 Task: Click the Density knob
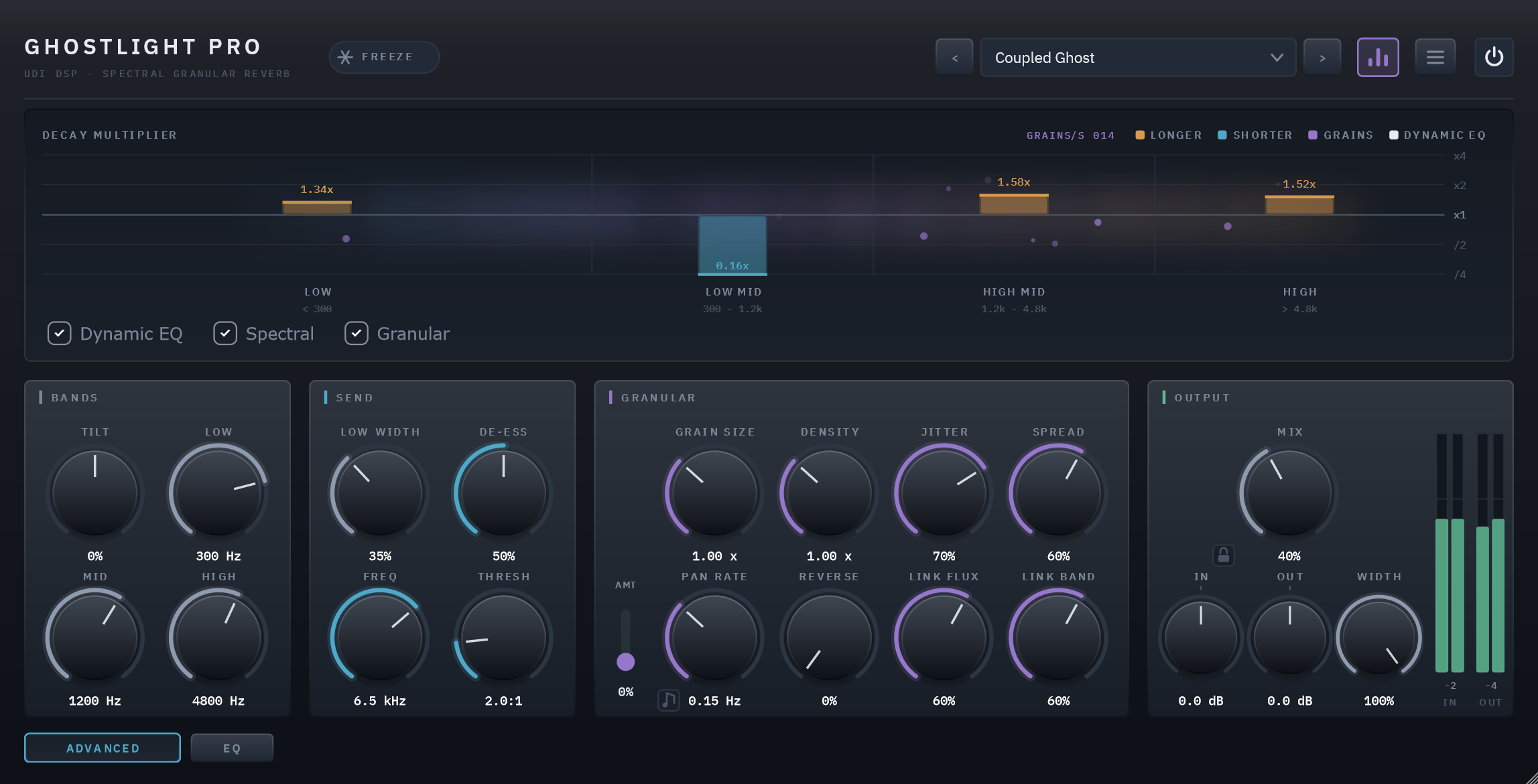point(830,493)
